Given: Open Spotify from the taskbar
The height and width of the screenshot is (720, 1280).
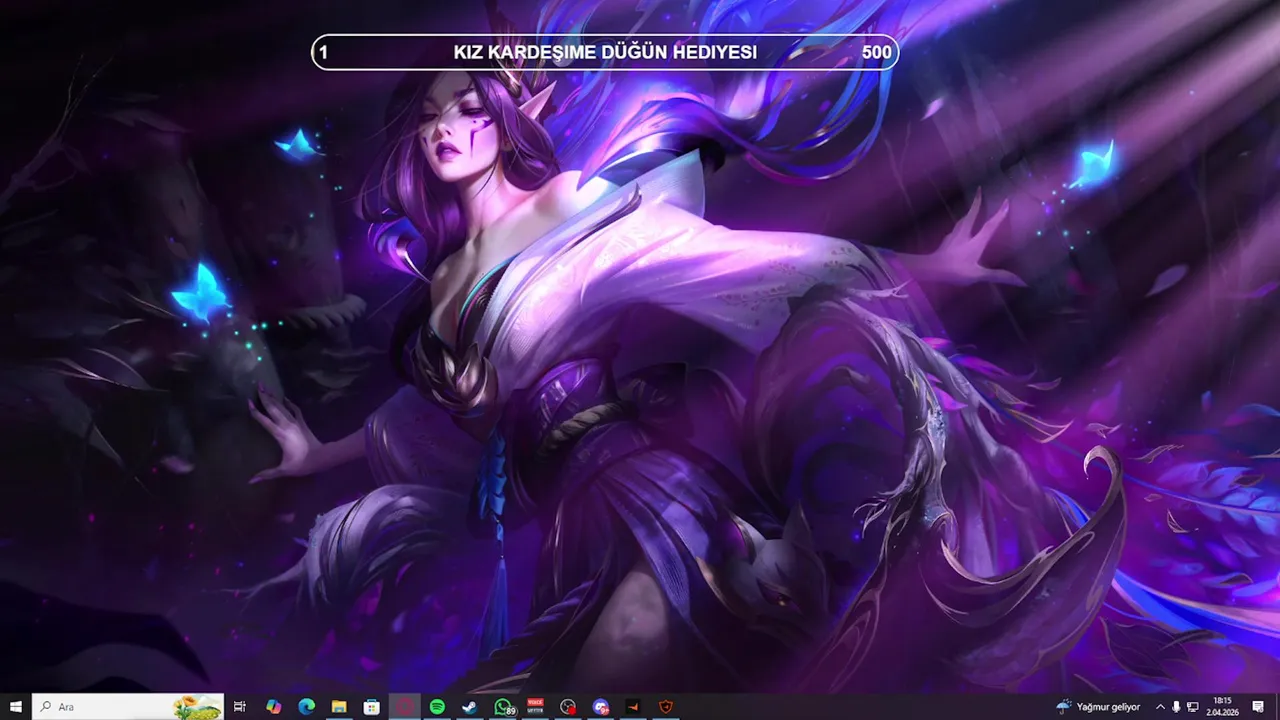Looking at the screenshot, I should pos(437,706).
